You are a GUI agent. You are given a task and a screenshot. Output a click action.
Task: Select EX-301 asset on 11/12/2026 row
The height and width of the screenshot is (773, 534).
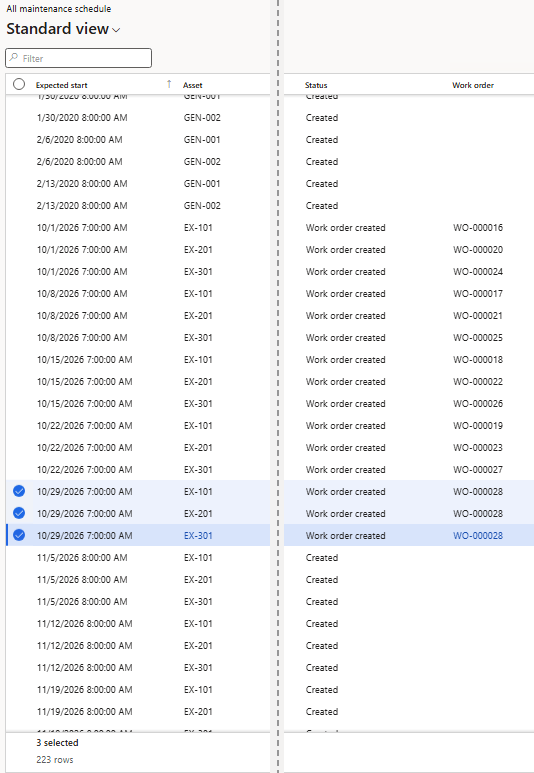point(198,668)
